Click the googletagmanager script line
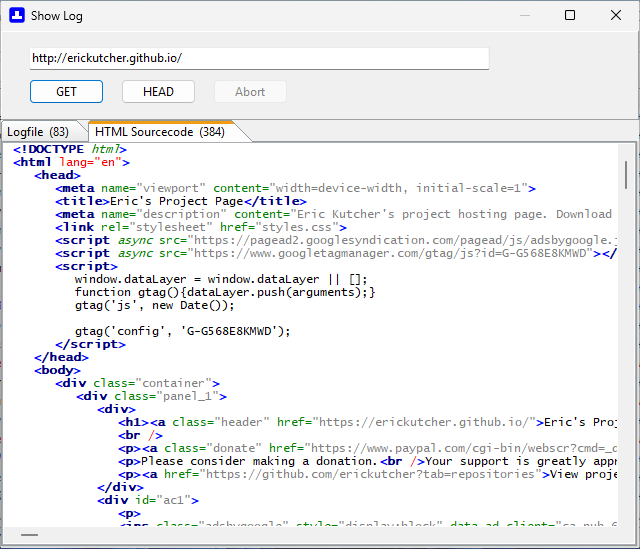 [x=336, y=253]
